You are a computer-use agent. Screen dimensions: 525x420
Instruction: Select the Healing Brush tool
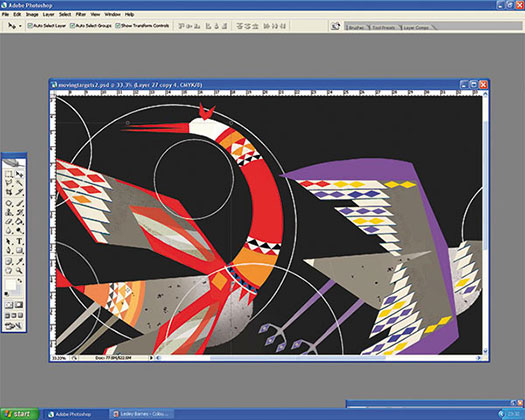[x=9, y=204]
